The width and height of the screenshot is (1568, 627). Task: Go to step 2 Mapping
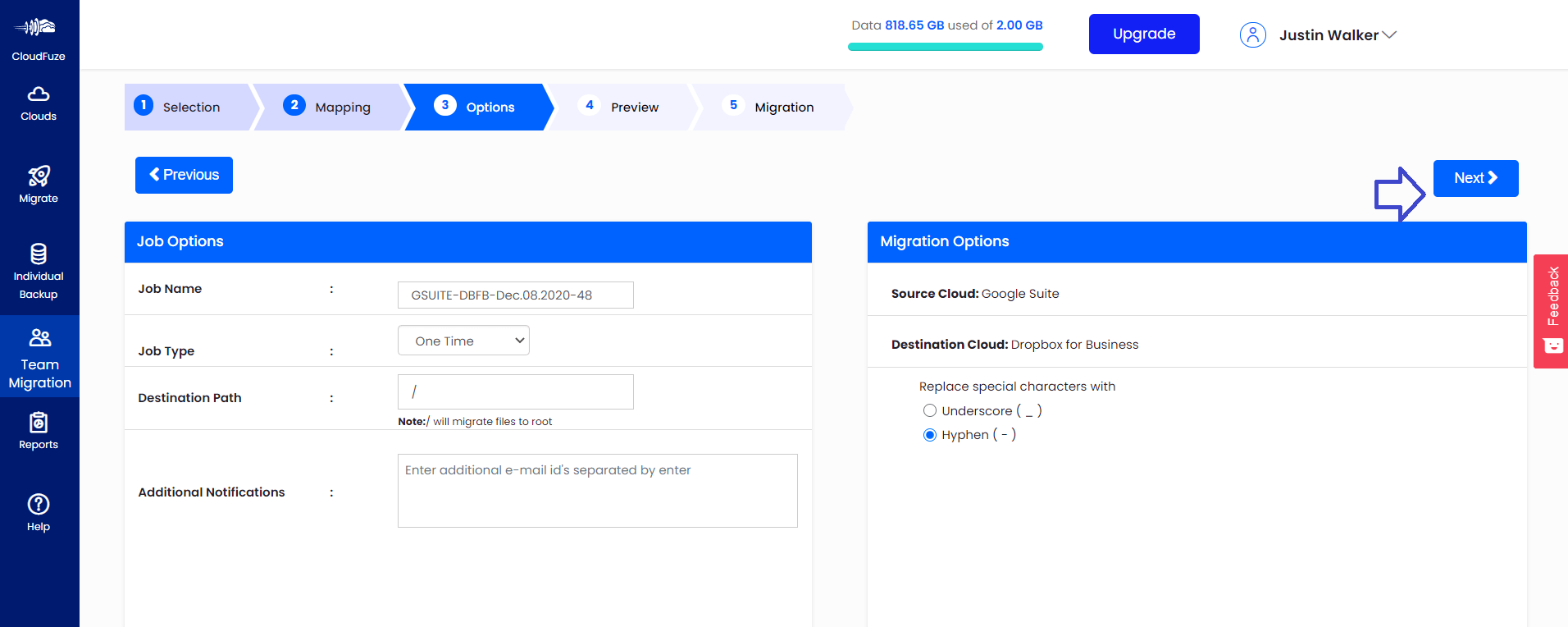(x=330, y=107)
